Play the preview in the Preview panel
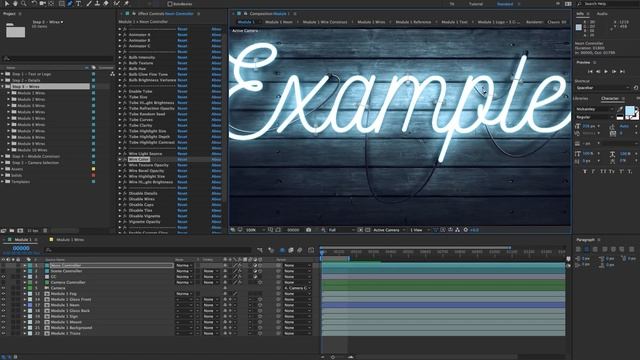 click(606, 71)
